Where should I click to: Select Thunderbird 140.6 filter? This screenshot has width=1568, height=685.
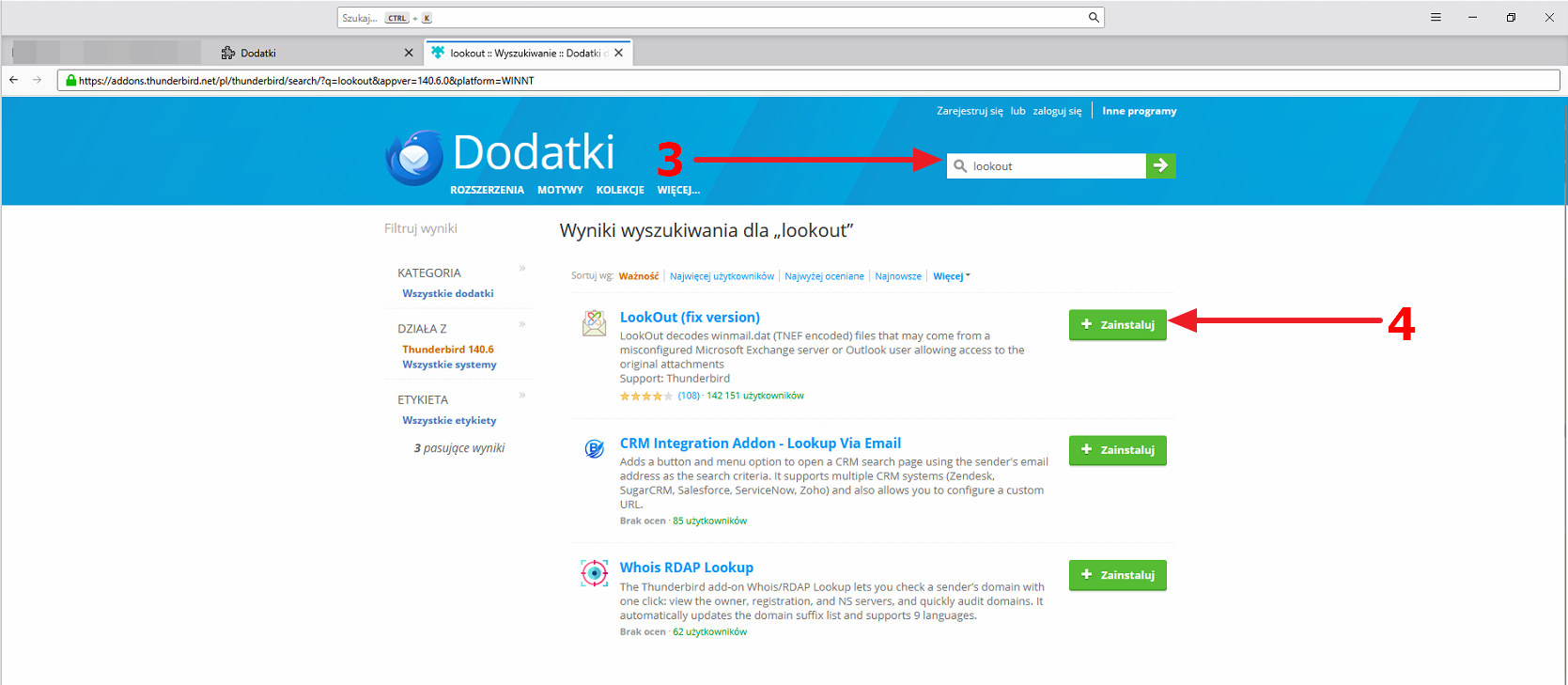coord(448,350)
